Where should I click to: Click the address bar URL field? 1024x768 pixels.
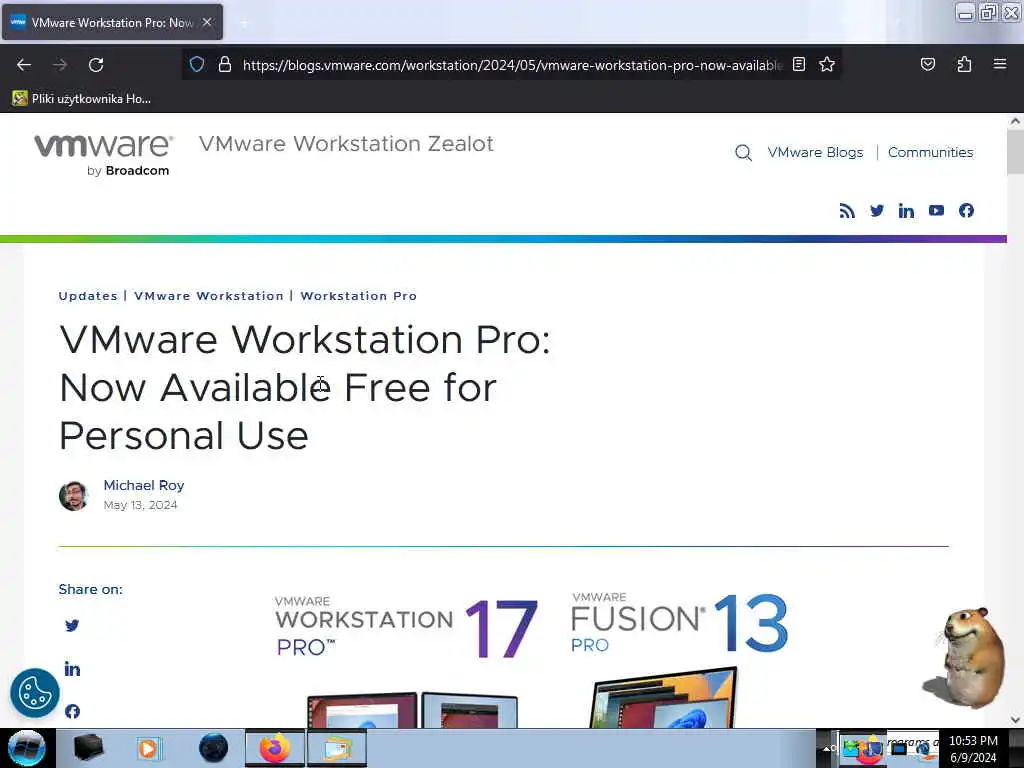[x=512, y=65]
